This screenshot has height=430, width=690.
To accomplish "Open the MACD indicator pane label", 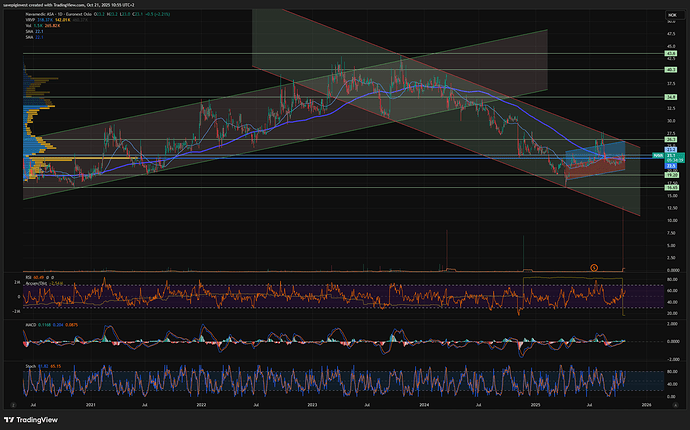I will (29, 327).
